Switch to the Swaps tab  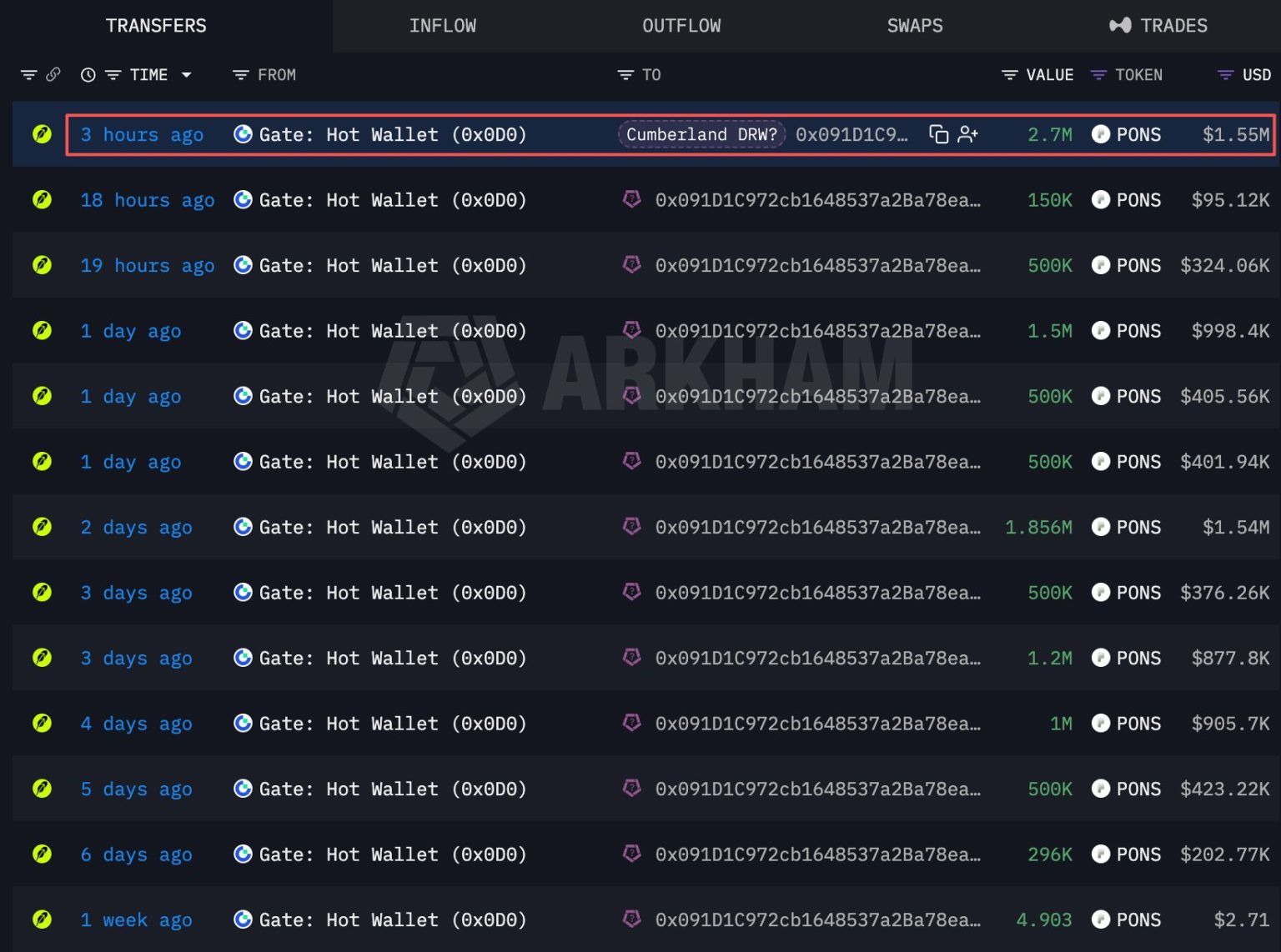[x=915, y=26]
